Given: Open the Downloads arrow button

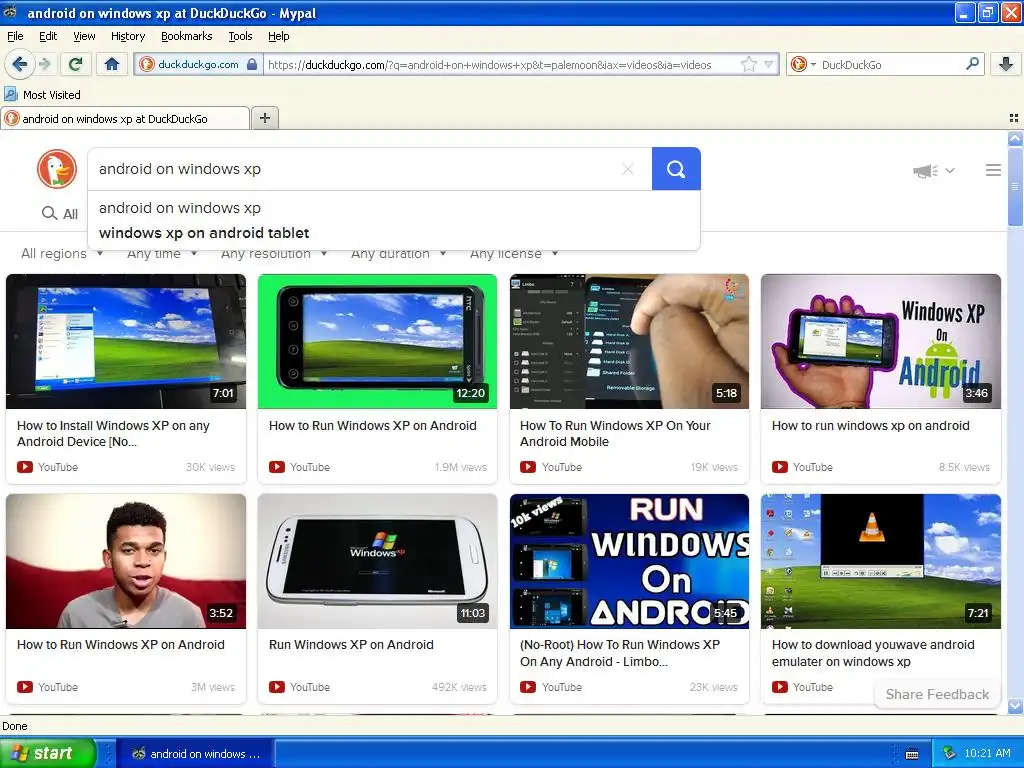Looking at the screenshot, I should coord(1006,64).
